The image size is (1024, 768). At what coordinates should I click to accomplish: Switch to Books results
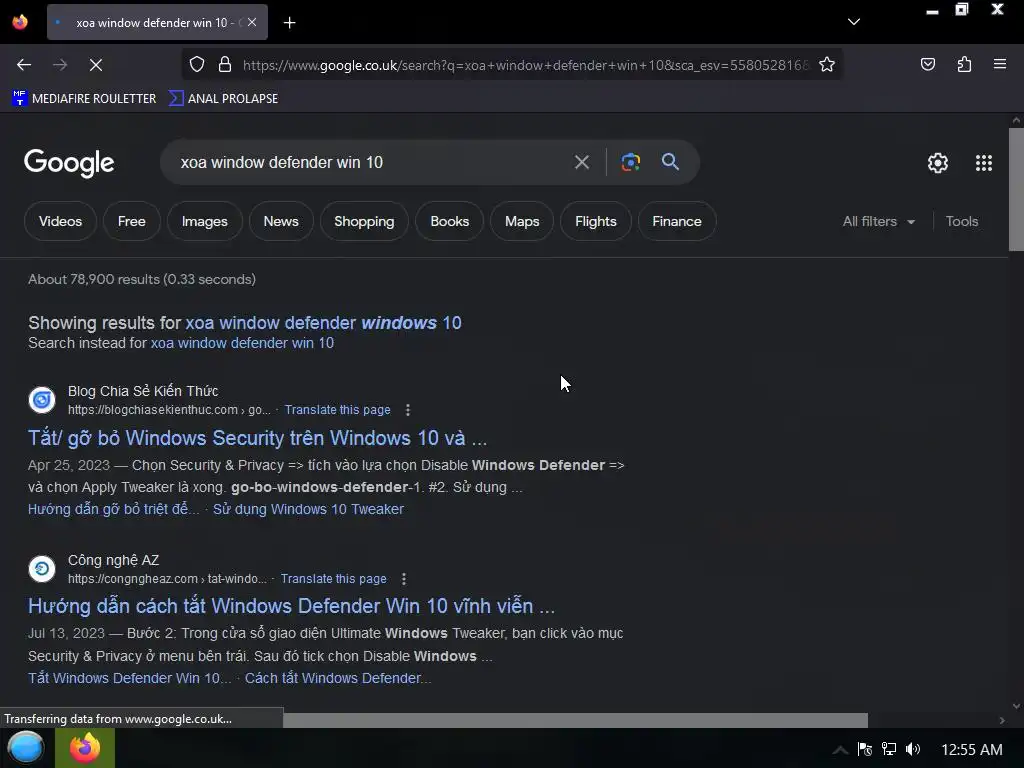coord(449,221)
